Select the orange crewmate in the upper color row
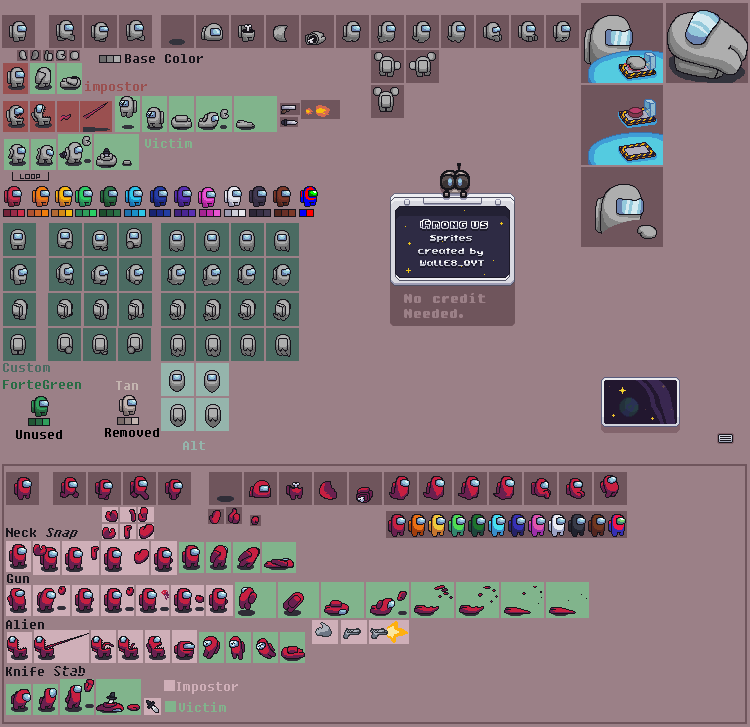Screen dimensions: 750x727 41,196
